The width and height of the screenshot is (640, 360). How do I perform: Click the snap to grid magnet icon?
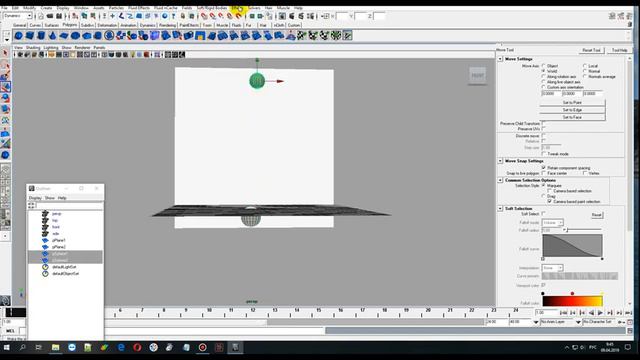click(x=204, y=16)
